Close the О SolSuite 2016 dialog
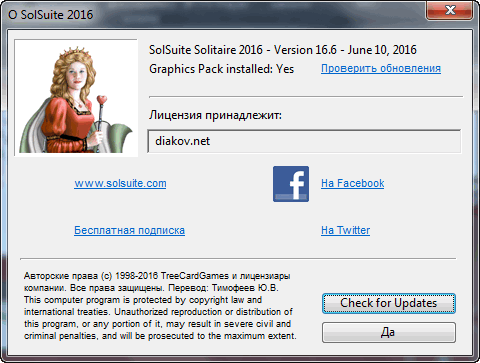The height and width of the screenshot is (363, 480). tap(449, 11)
